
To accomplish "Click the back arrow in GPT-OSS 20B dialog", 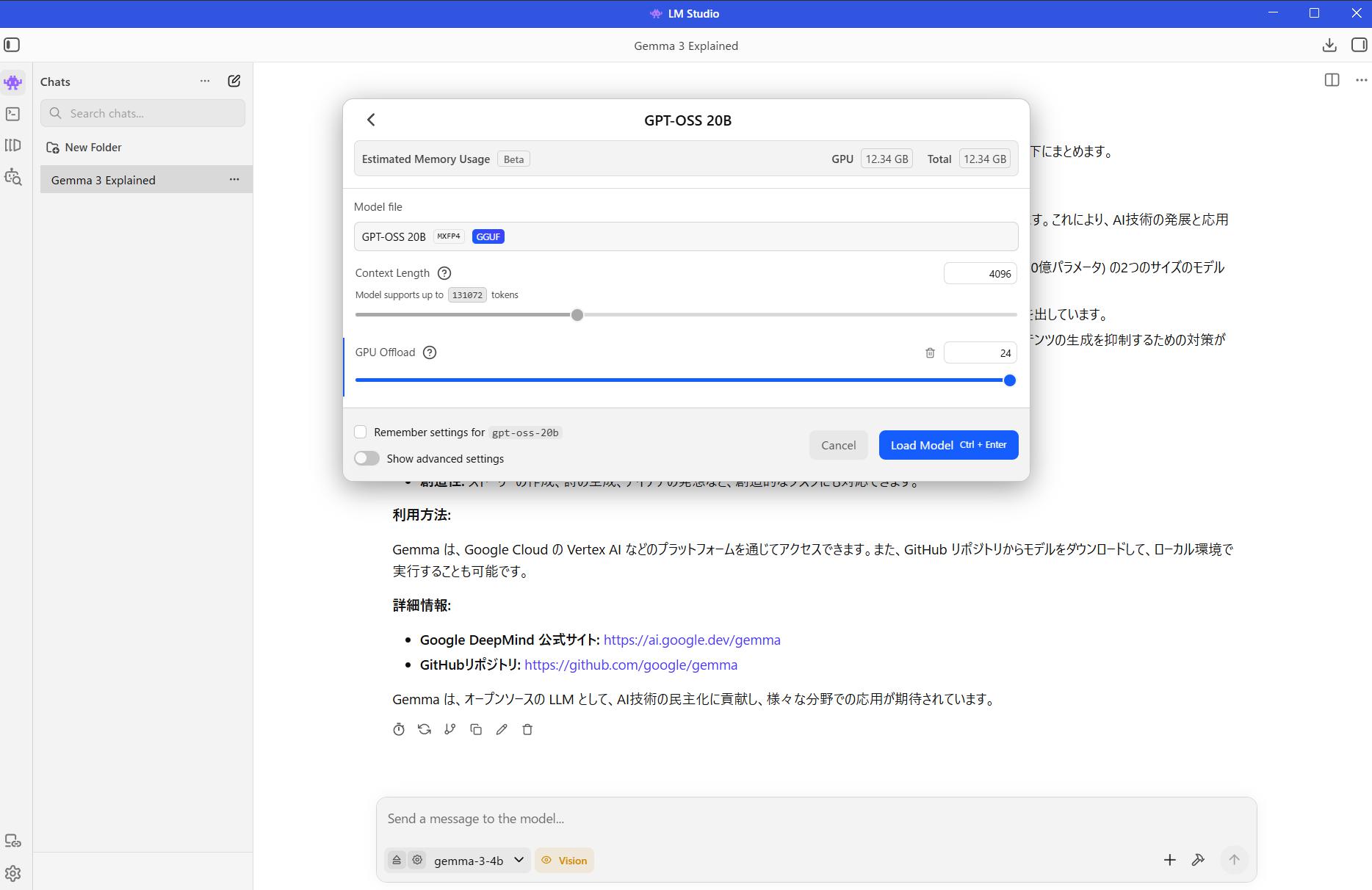I will [371, 120].
